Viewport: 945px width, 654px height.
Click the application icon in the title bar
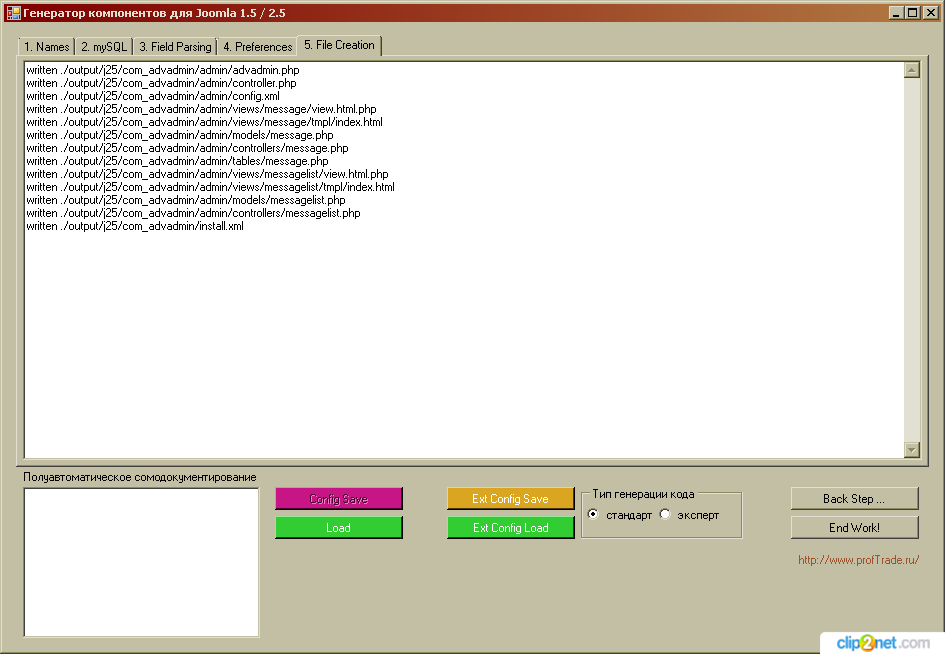pos(13,13)
